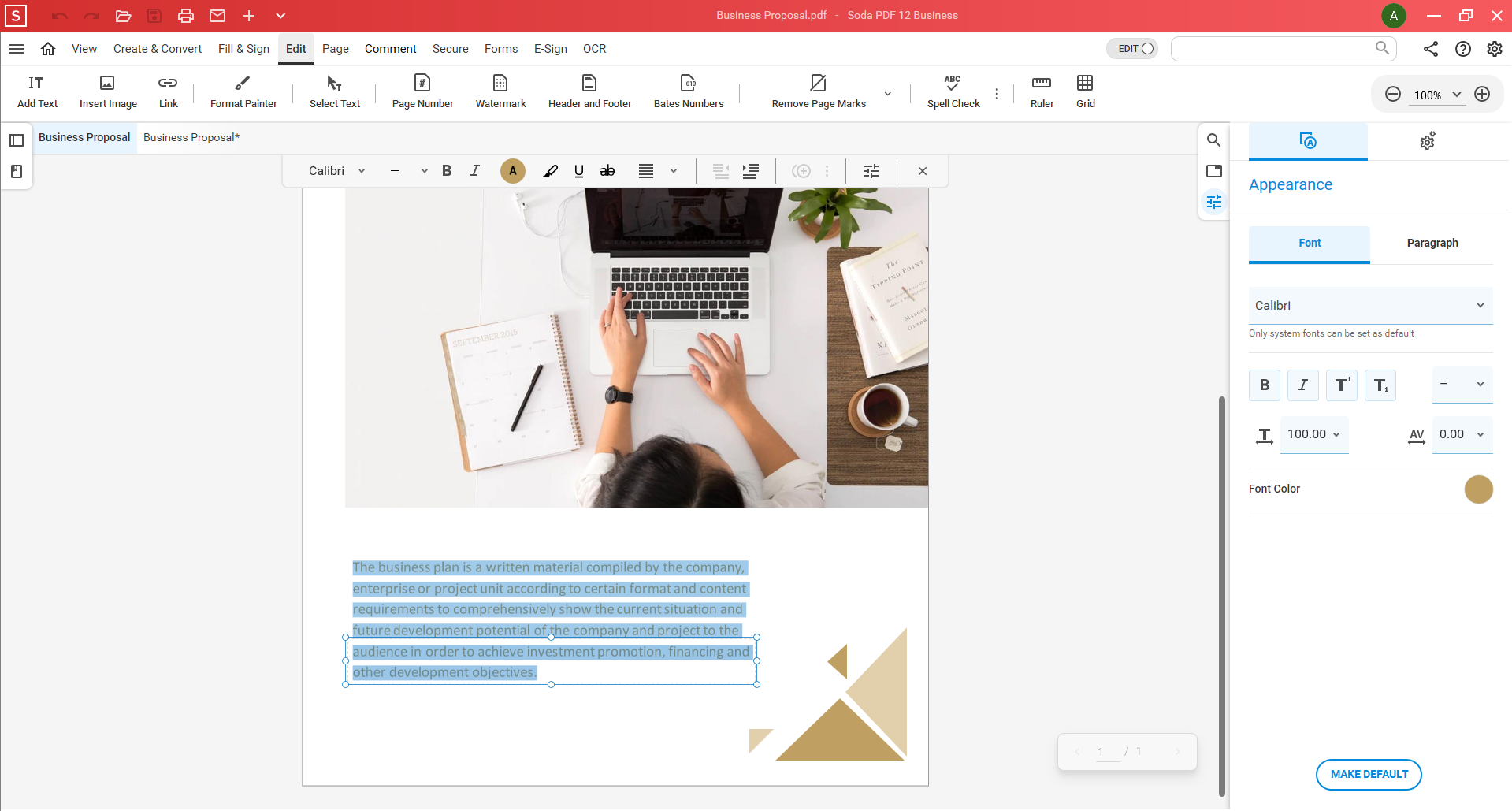Add a Page Number
Image resolution: width=1512 pixels, height=811 pixels.
pos(422,92)
